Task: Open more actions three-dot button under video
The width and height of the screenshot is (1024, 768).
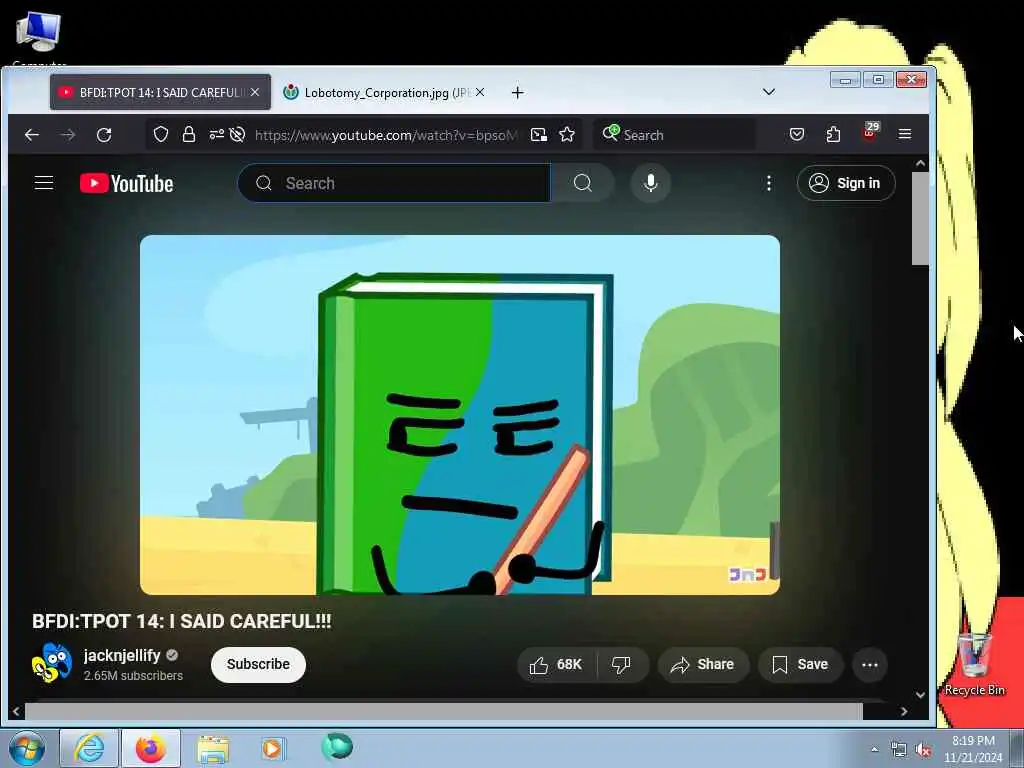Action: [x=870, y=665]
